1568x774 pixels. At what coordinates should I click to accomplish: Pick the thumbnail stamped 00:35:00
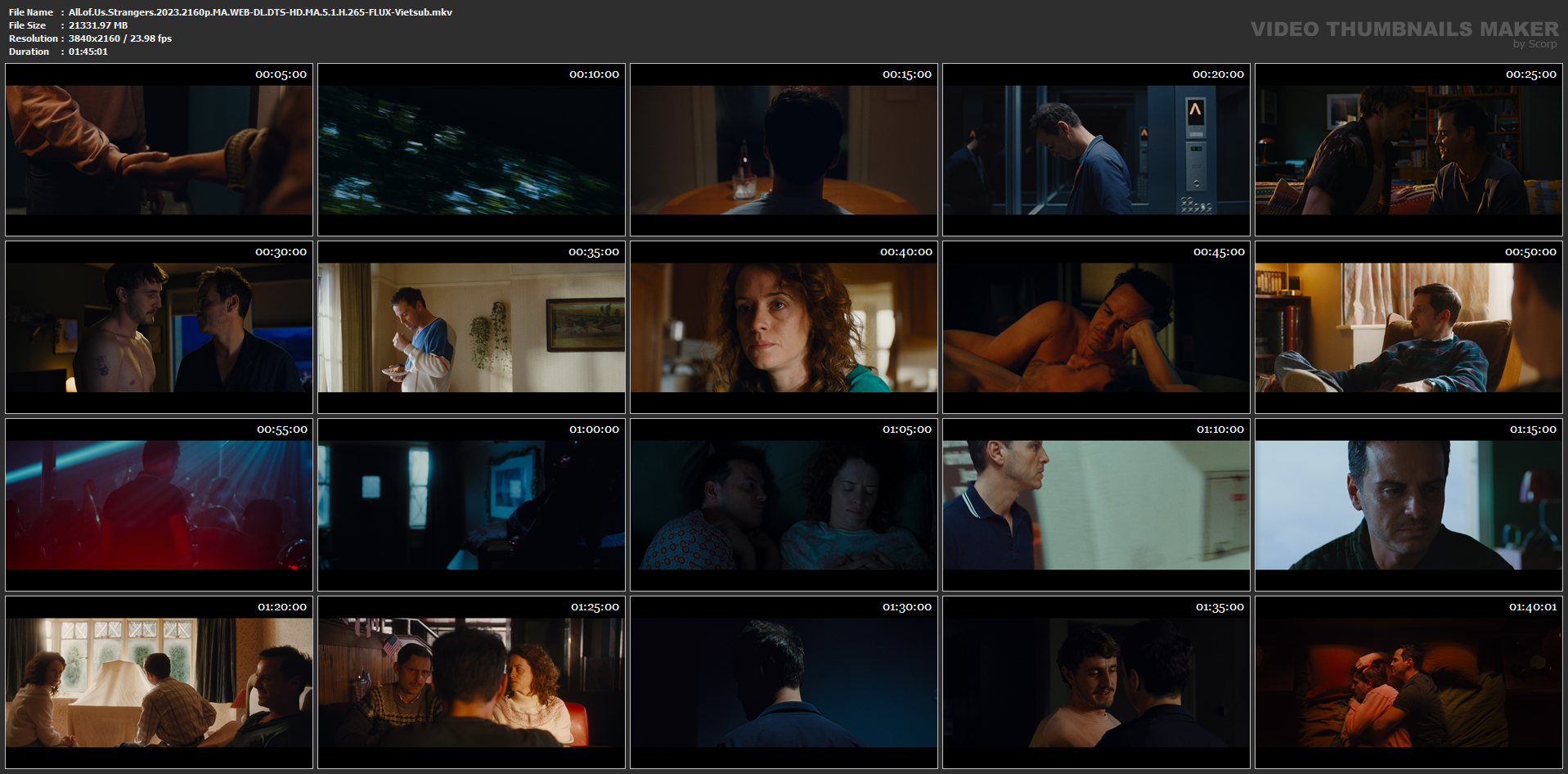[471, 327]
